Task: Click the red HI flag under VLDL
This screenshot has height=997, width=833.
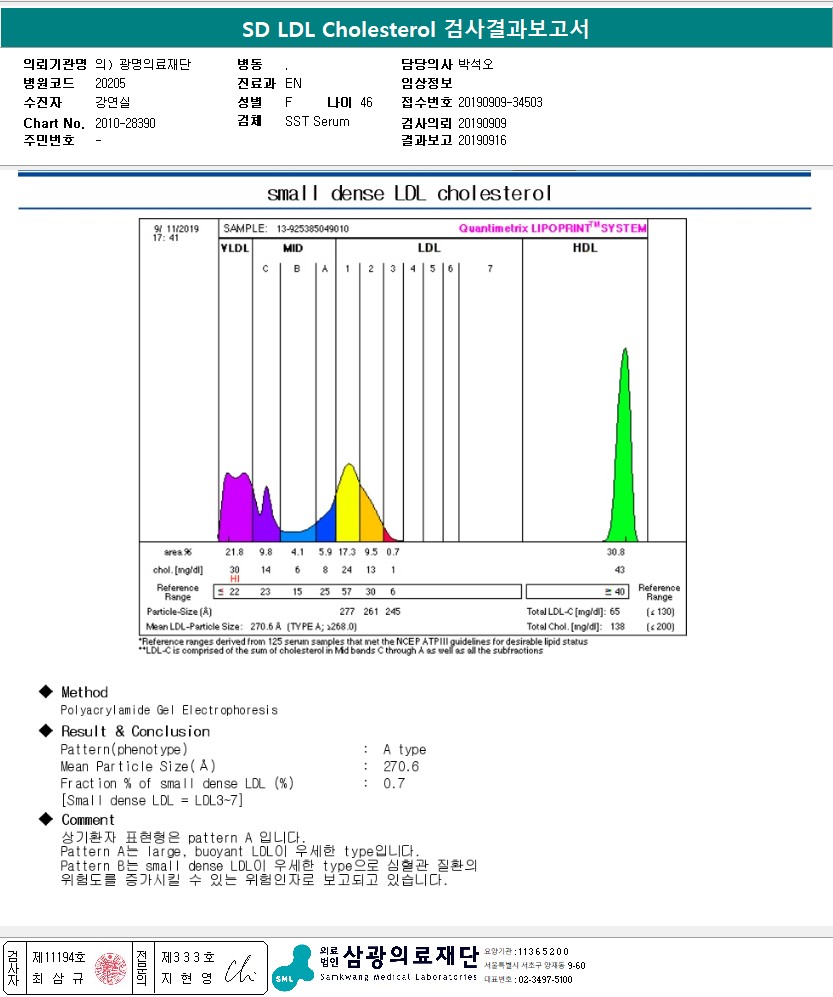Action: (235, 579)
